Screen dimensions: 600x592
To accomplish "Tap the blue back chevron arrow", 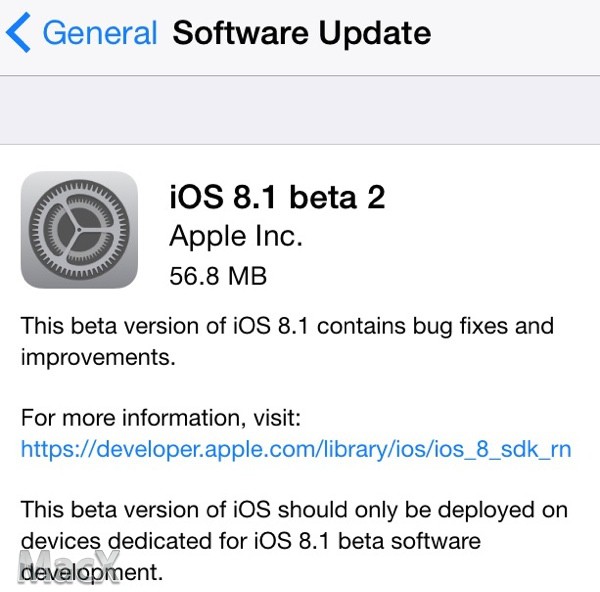I will (18, 33).
